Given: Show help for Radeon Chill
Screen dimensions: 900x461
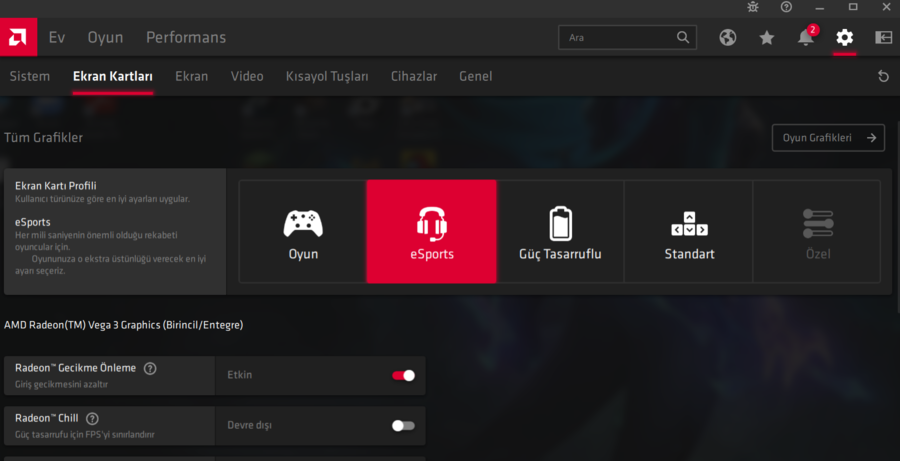Looking at the screenshot, I should click(x=92, y=419).
